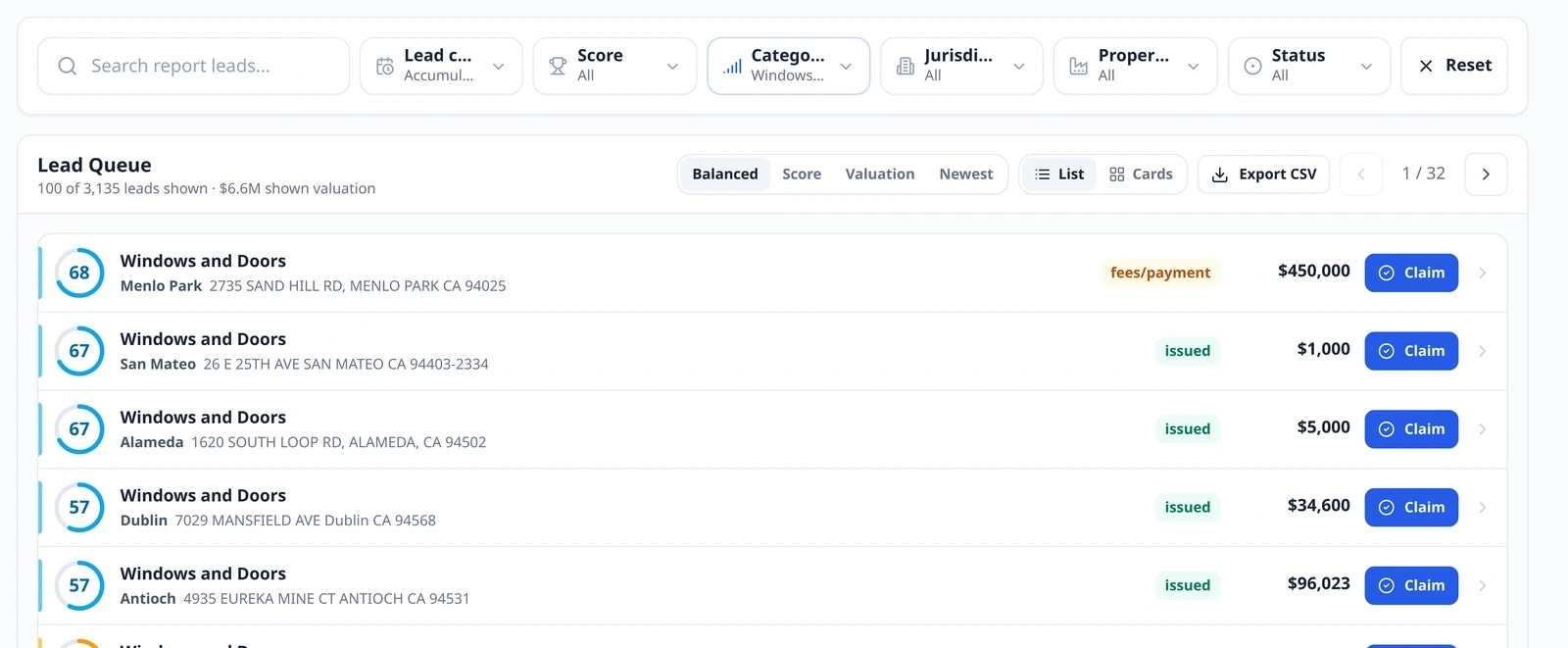This screenshot has width=1568, height=648.
Task: Click address 2735 SAND HILL RD, MENLO PARK
Action: (x=358, y=286)
